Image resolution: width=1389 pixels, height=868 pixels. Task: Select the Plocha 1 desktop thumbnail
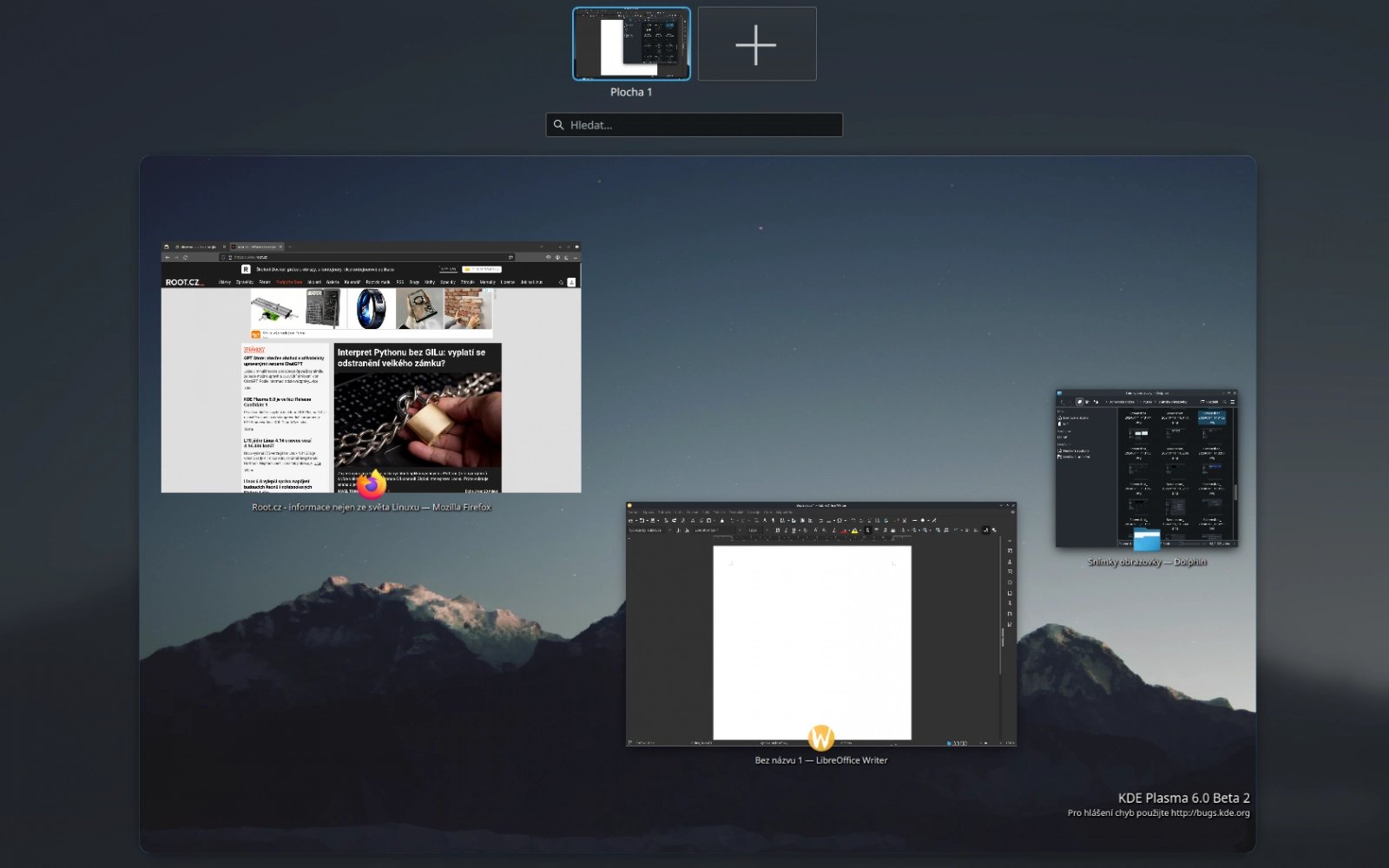click(x=631, y=44)
